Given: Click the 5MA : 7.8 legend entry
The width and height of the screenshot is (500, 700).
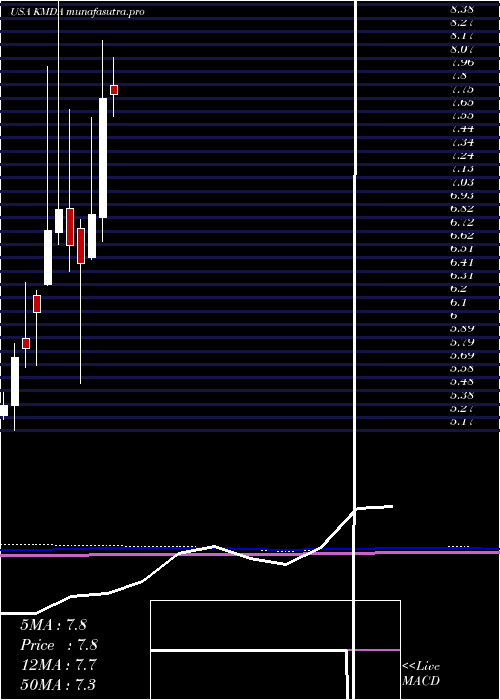Looking at the screenshot, I should coord(53,625).
